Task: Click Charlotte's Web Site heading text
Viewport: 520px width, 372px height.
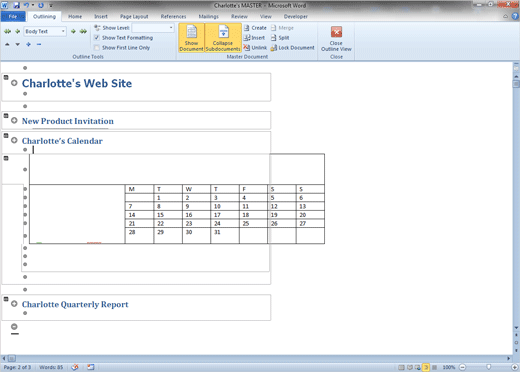Action: [77, 83]
